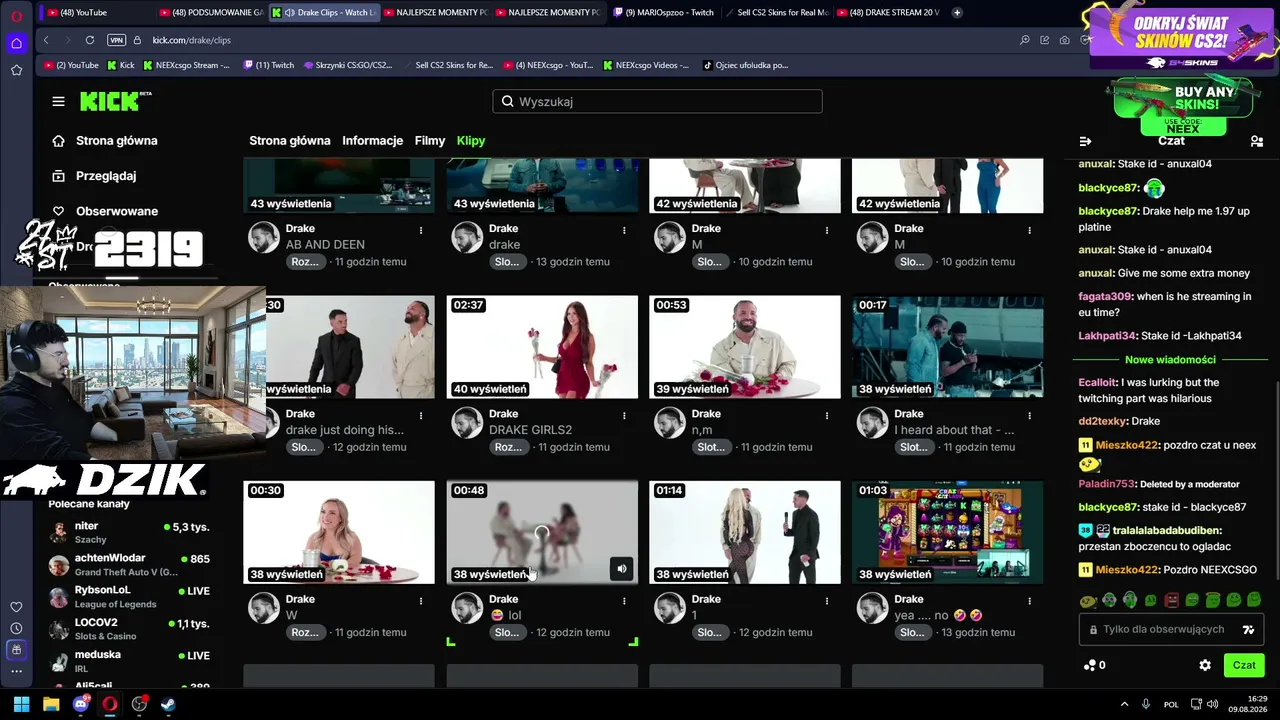Open the 'Ojciec ufoludka' TikTok bookmark
This screenshot has height=720, width=1280.
745,65
